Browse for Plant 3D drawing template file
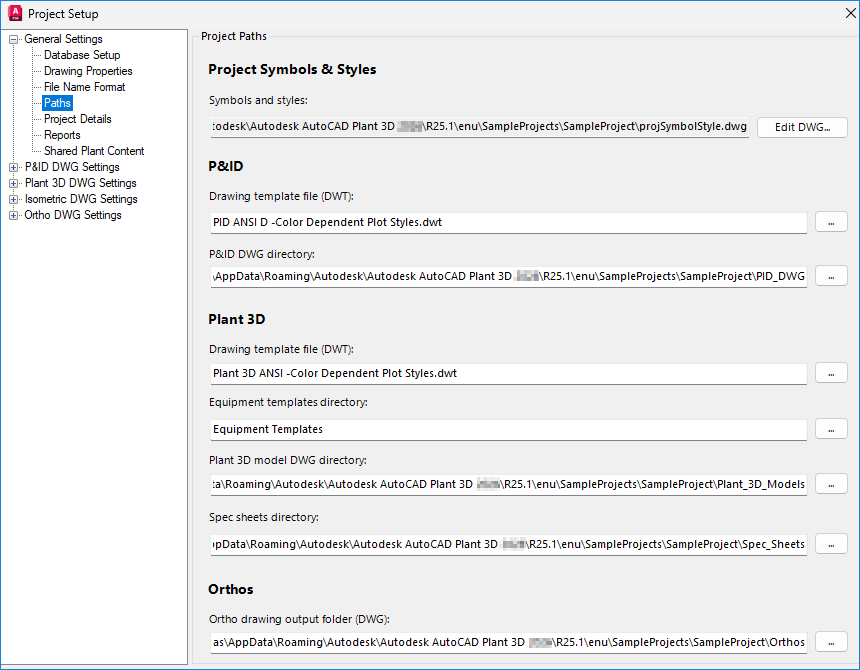The image size is (860, 670). tap(831, 373)
